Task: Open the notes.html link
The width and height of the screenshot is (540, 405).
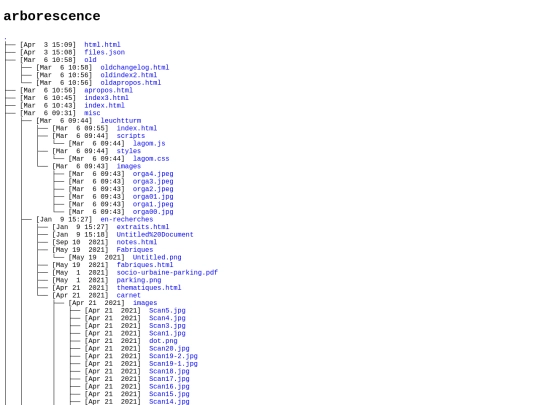Action: (137, 242)
